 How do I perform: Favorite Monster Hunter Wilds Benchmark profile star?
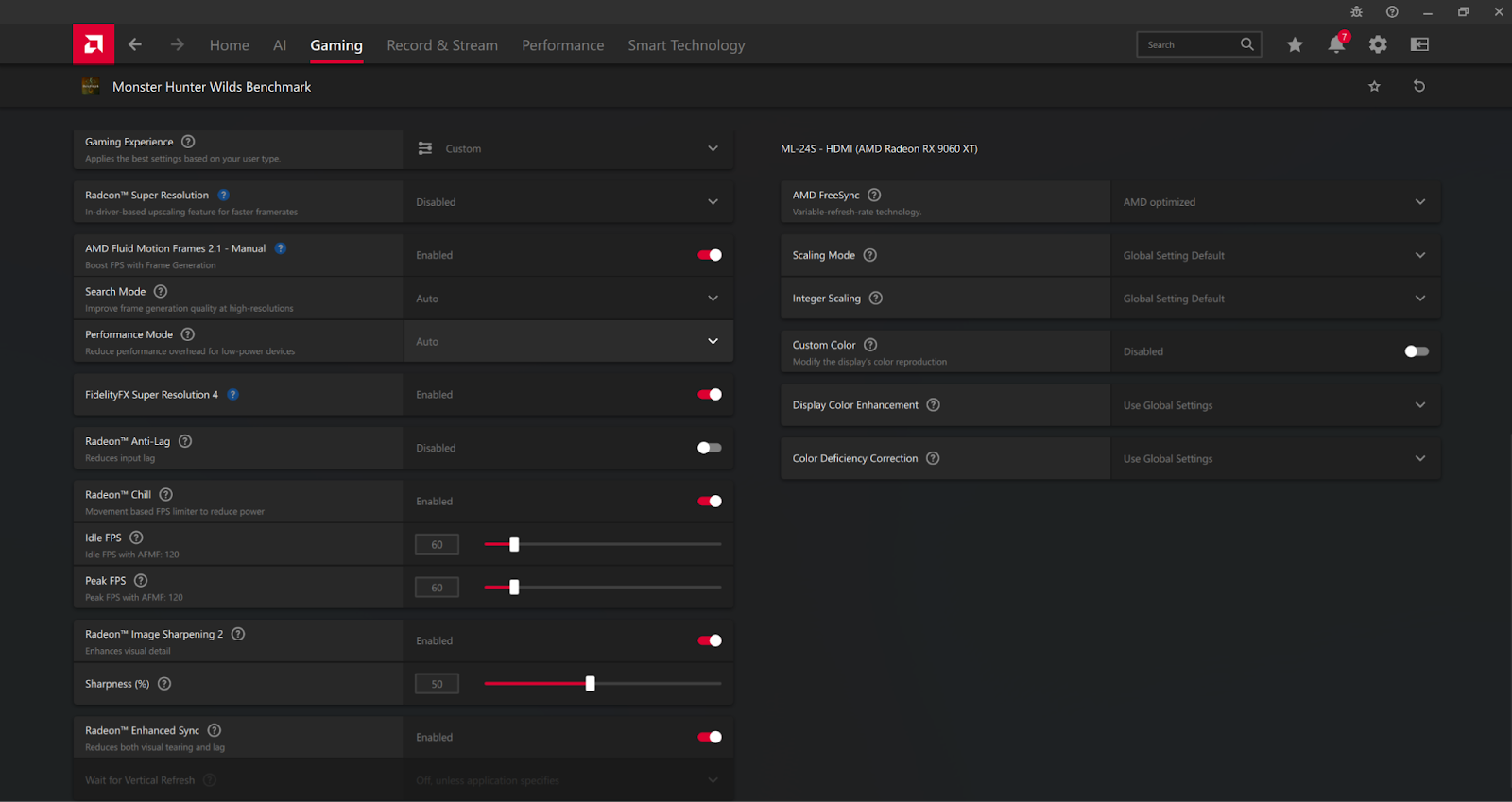click(1374, 86)
